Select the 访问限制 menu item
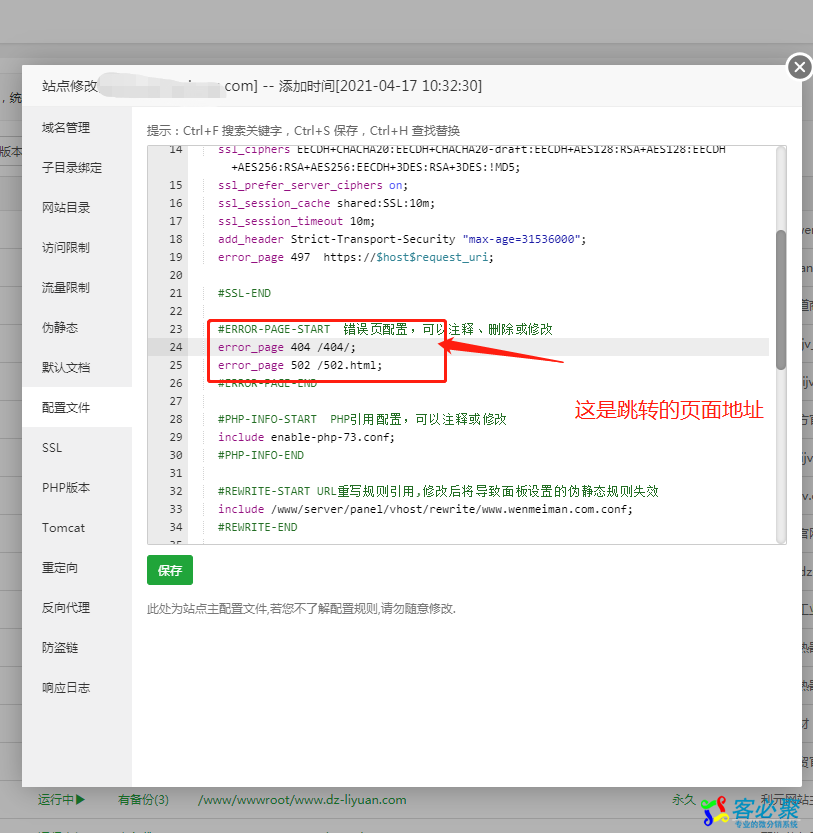 66,248
